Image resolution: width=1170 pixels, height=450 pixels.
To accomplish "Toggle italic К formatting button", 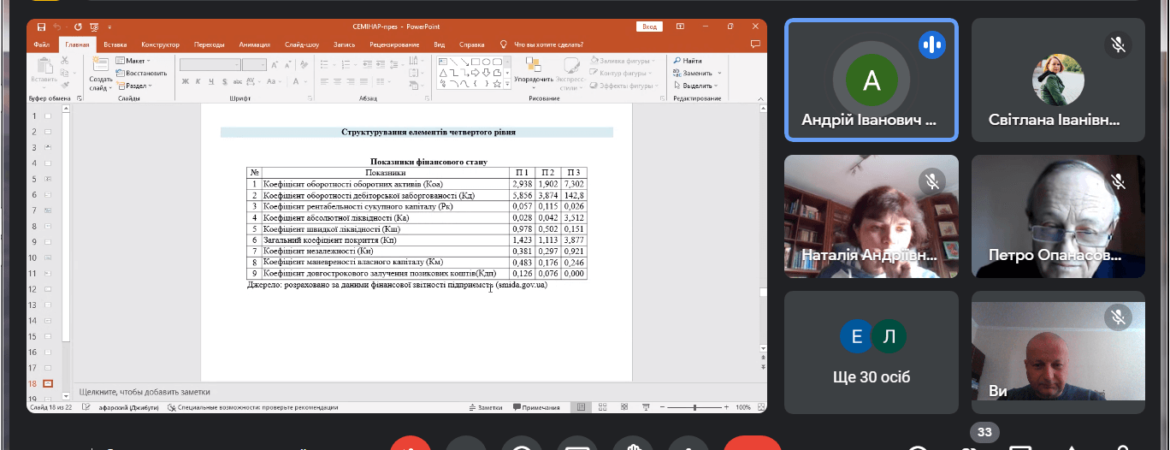I will tap(198, 81).
